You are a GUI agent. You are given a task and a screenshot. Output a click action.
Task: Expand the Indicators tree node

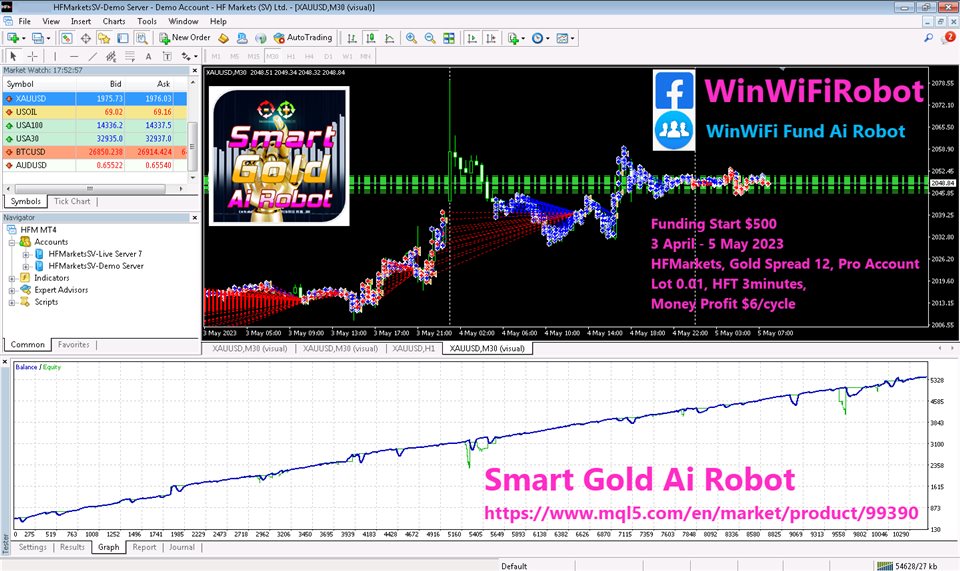point(12,278)
